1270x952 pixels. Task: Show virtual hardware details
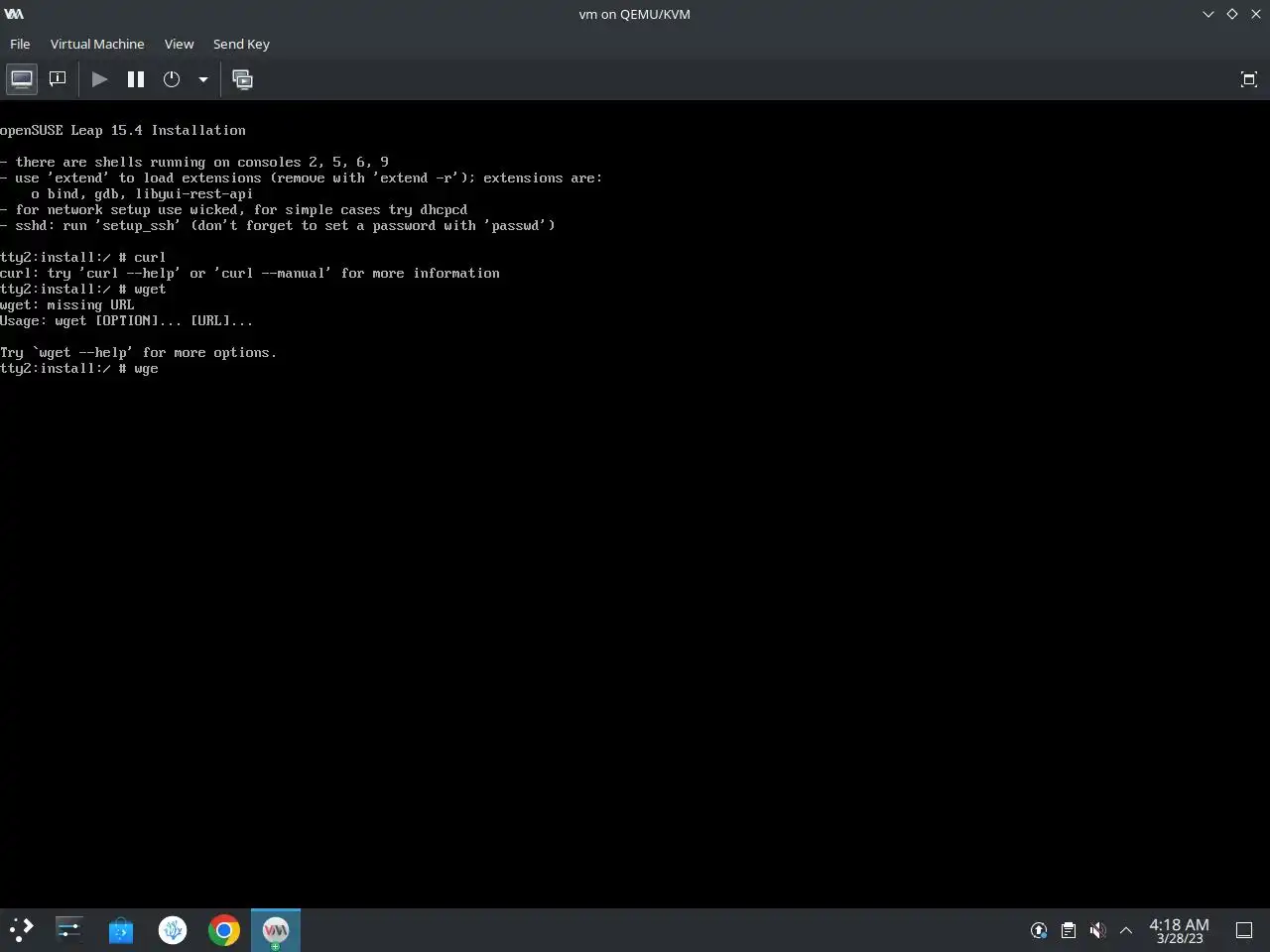point(58,79)
